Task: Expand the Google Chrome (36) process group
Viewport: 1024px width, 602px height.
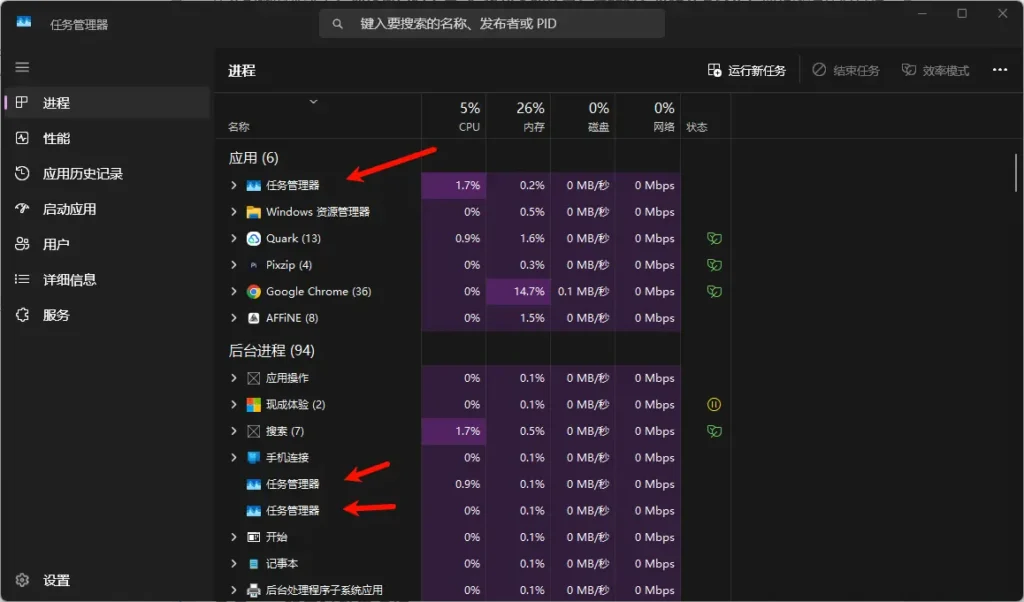Action: point(233,291)
